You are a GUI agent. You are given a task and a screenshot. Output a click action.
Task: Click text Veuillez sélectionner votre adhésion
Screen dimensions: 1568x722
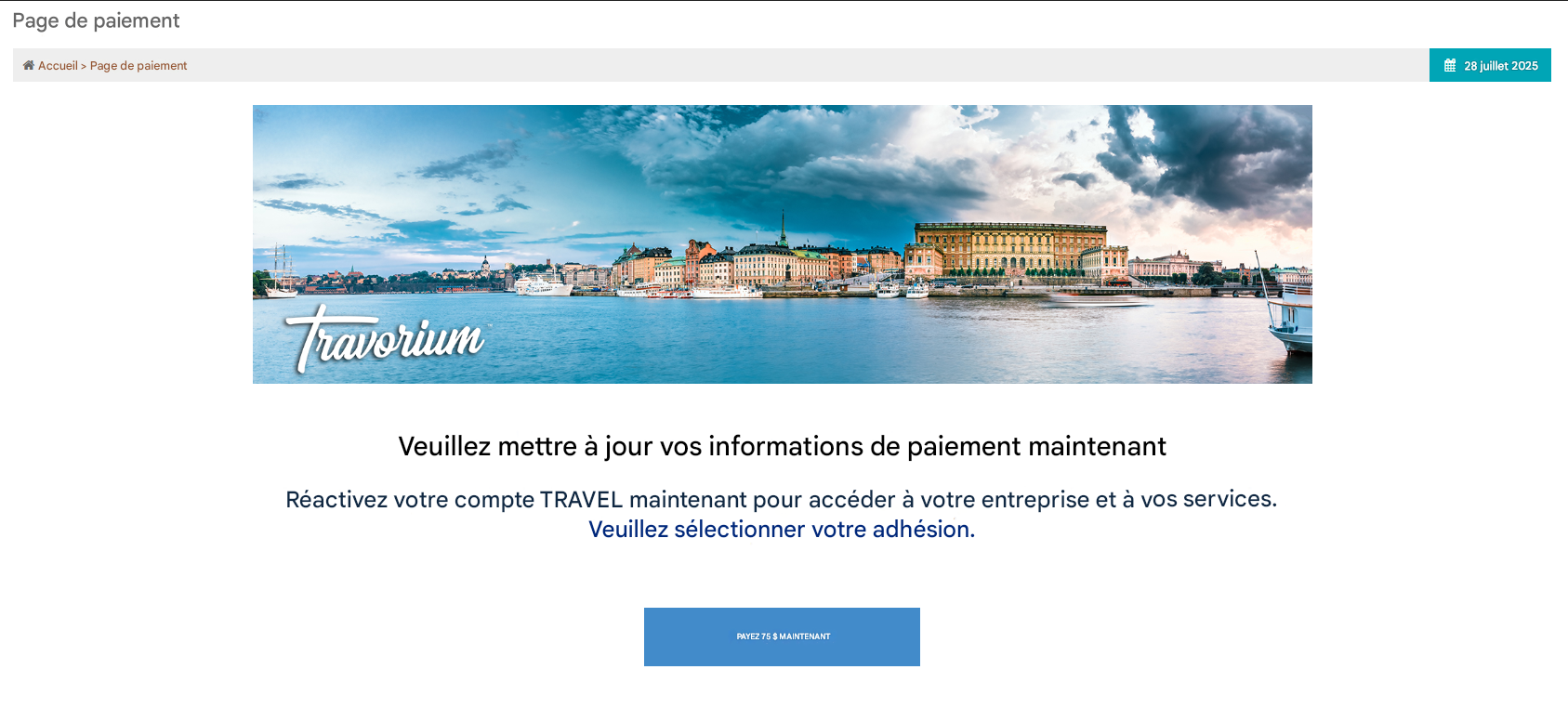(x=782, y=529)
